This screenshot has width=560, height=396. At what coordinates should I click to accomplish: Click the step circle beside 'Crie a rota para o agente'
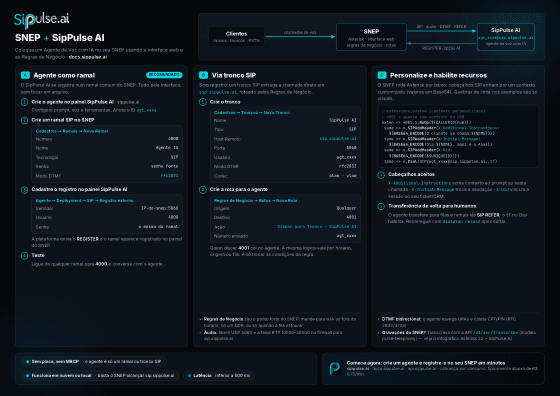pos(202,189)
